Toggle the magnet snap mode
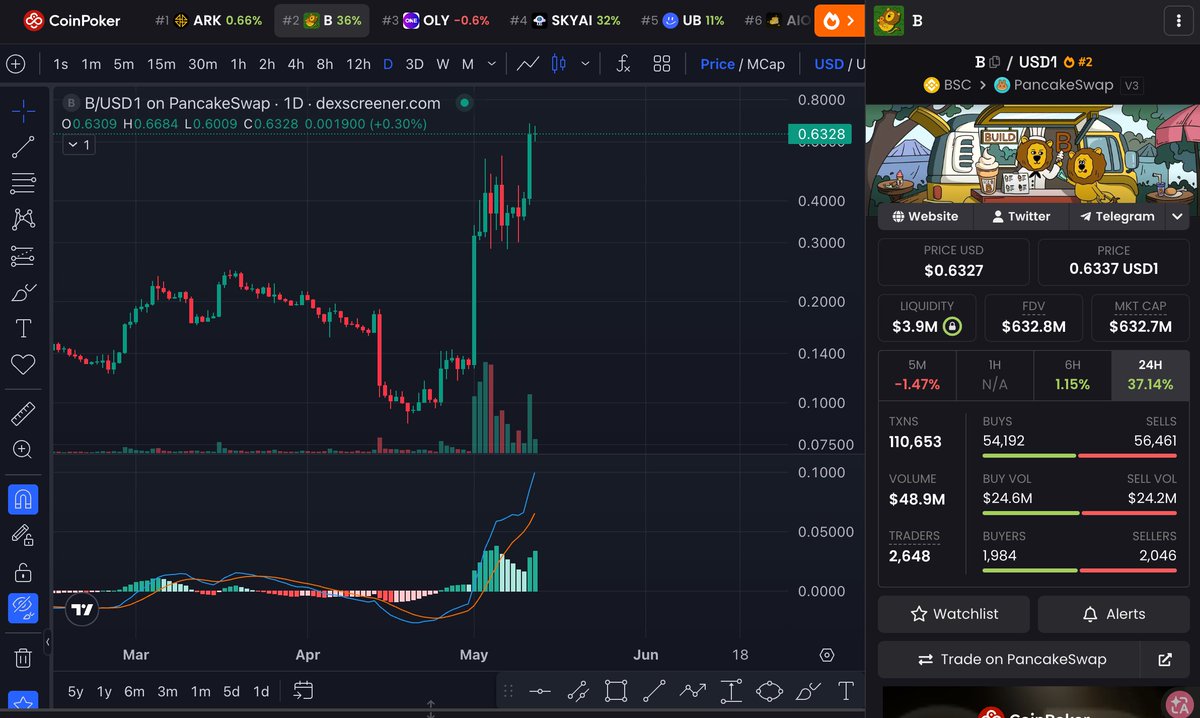 point(23,498)
